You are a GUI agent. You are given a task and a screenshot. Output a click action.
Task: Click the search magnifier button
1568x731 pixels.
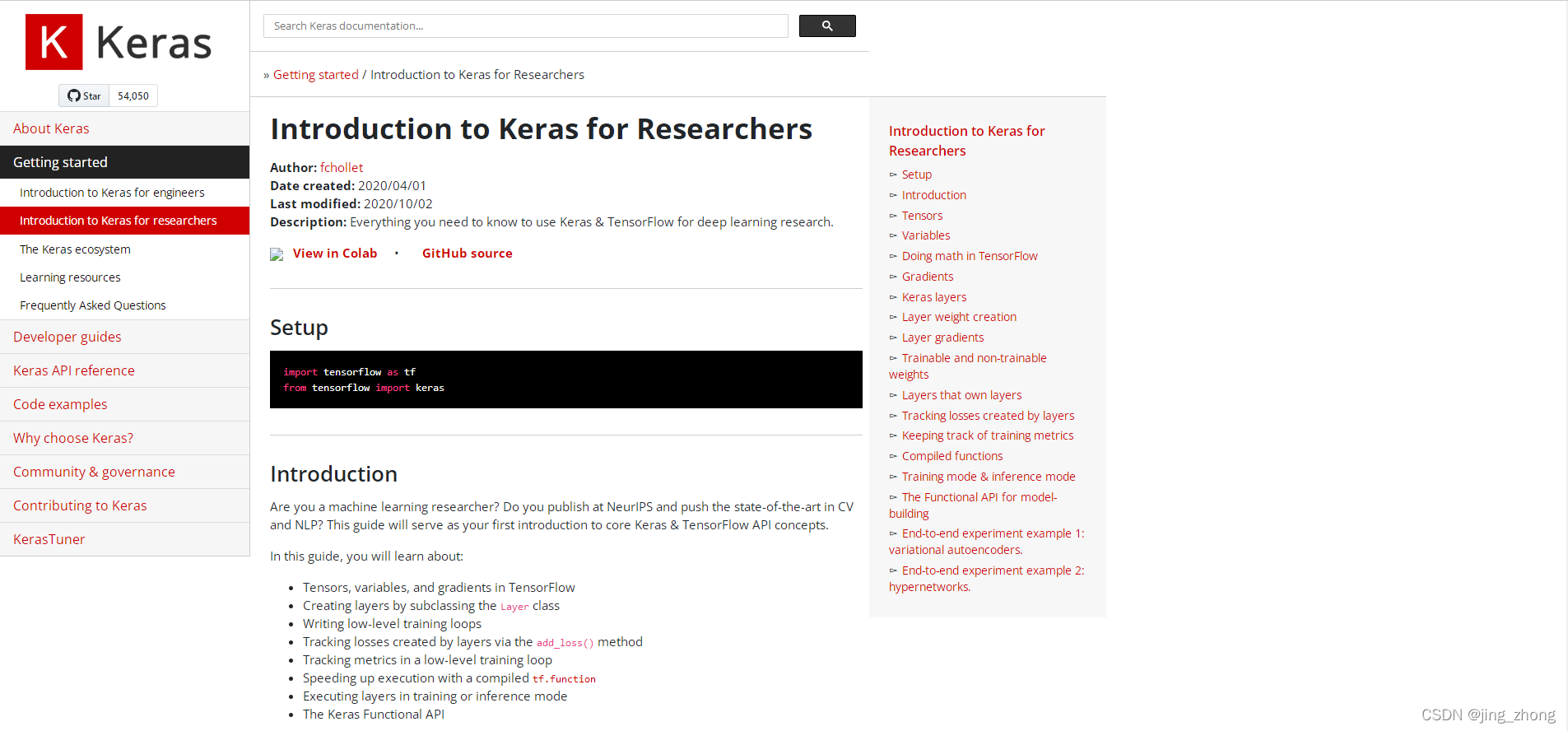click(x=827, y=26)
